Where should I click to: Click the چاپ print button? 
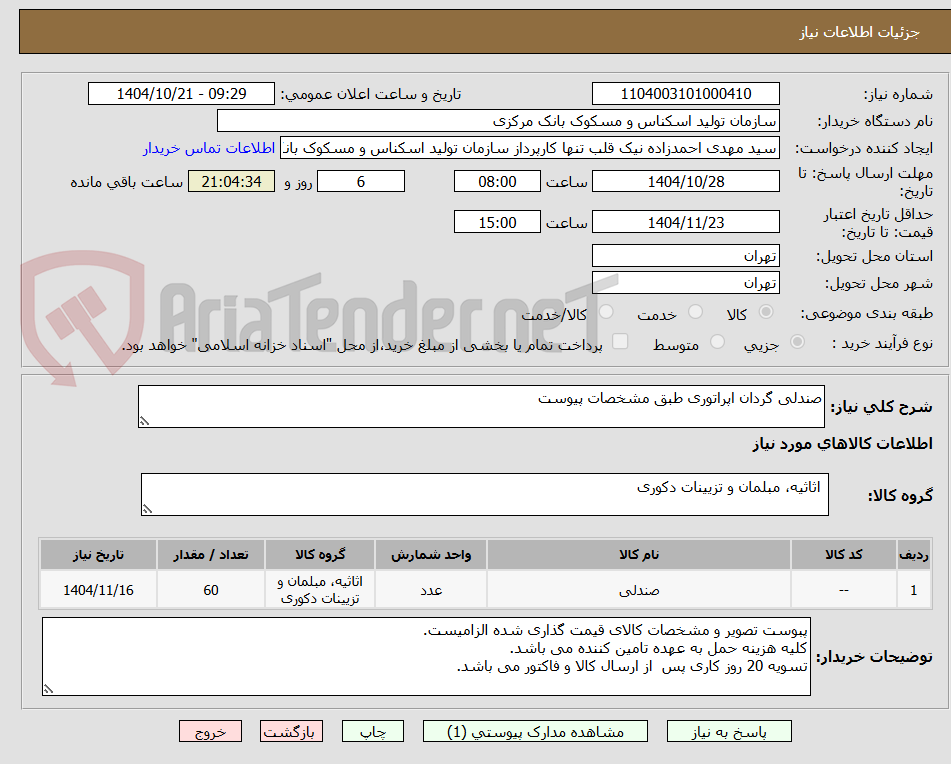pyautogui.click(x=372, y=731)
